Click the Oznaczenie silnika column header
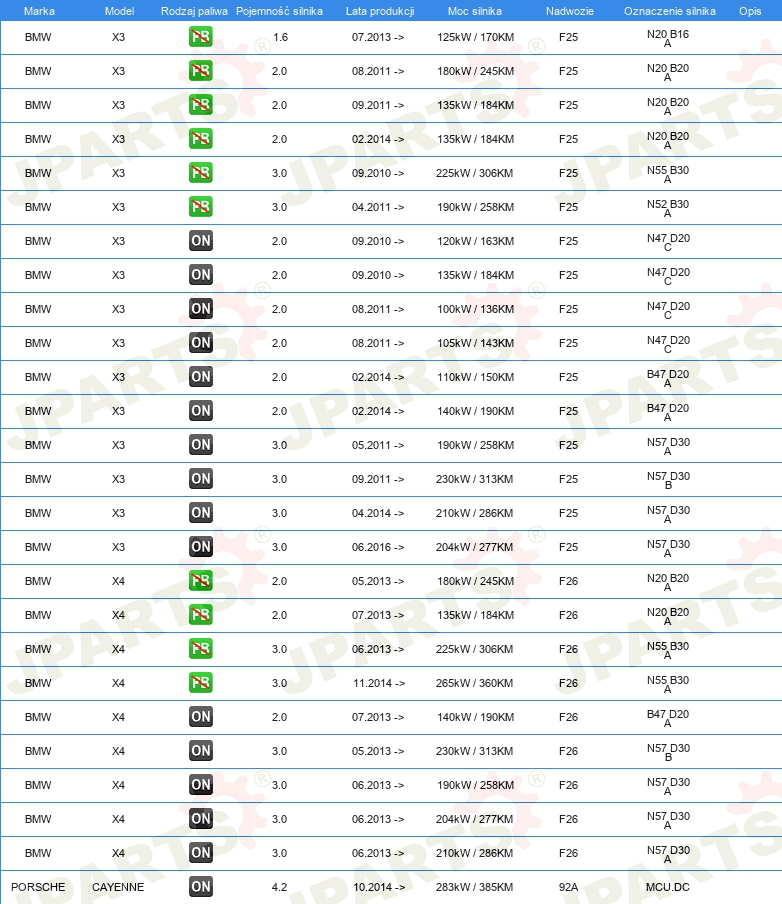Image resolution: width=782 pixels, height=904 pixels. [670, 11]
